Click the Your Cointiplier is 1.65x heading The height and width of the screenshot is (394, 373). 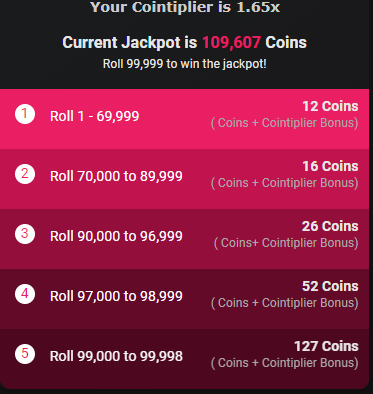(185, 7)
